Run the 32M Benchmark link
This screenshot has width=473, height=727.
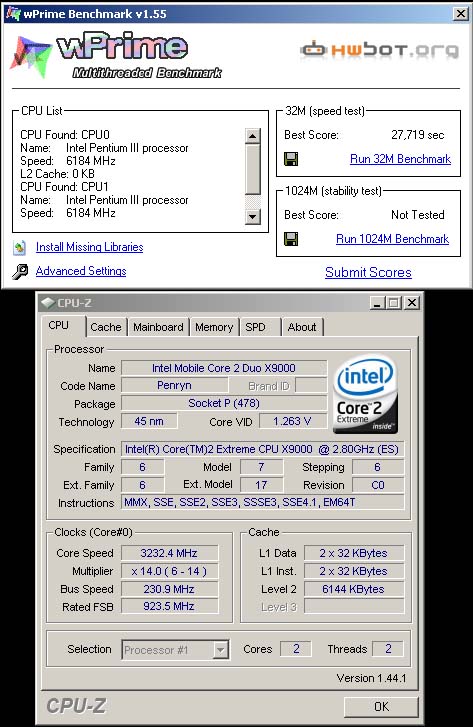click(400, 159)
